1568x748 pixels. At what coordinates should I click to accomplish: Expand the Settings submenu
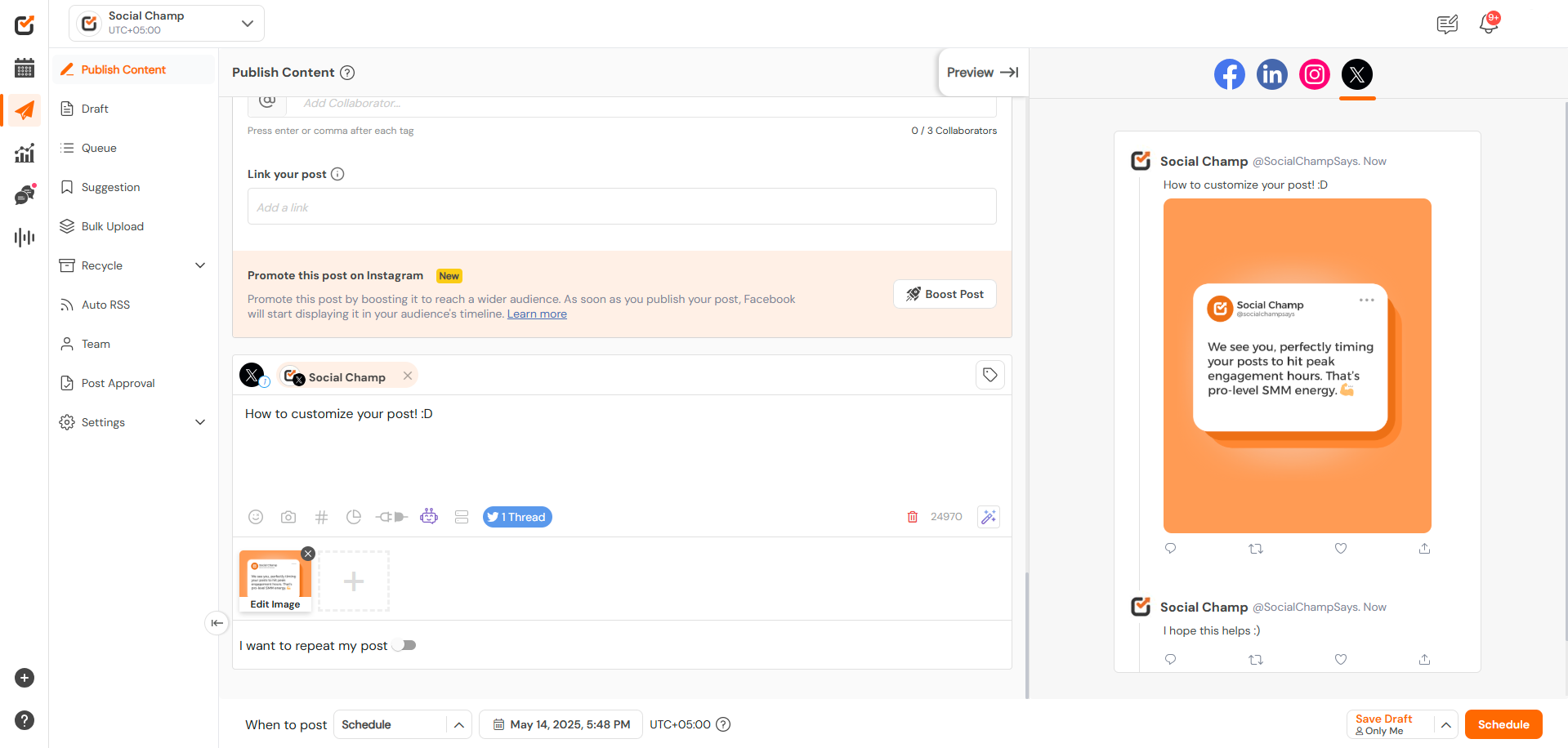tap(200, 422)
